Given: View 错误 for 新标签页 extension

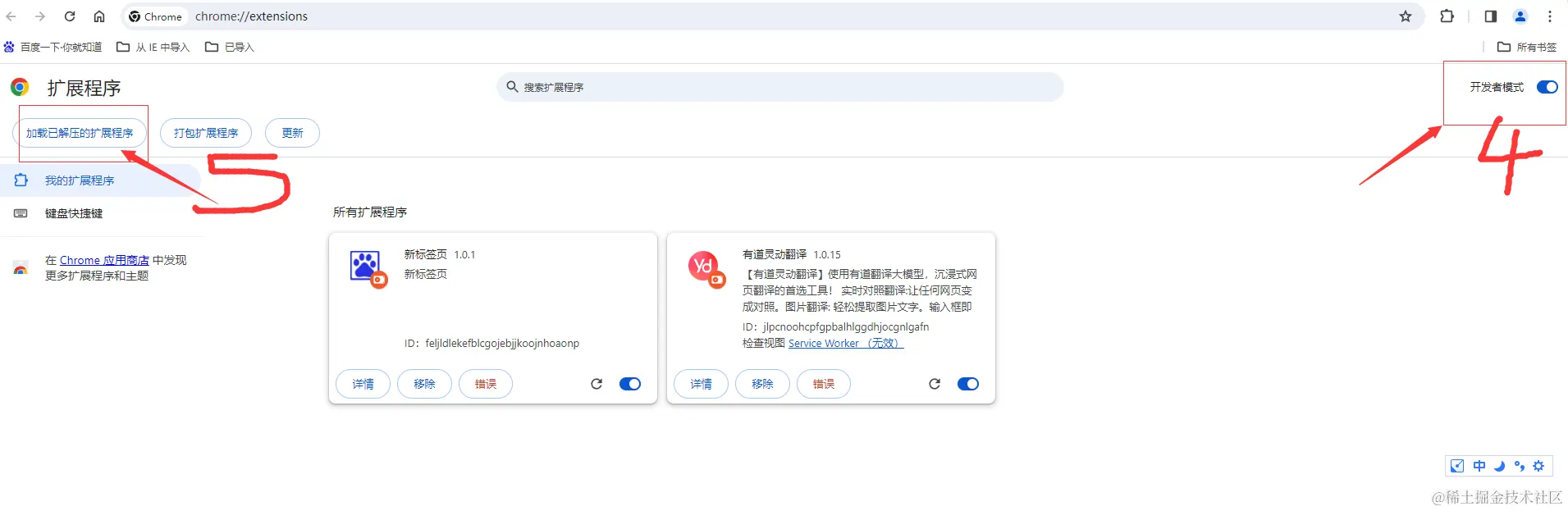Looking at the screenshot, I should [x=486, y=384].
